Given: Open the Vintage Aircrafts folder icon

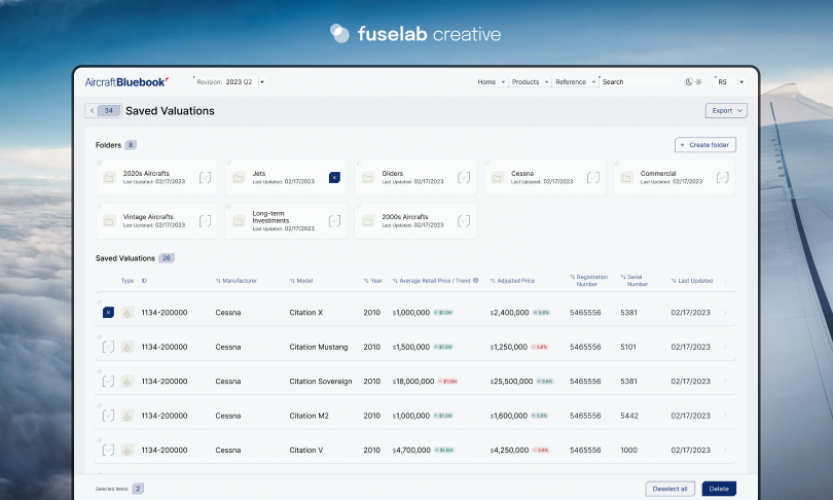Looking at the screenshot, I should (109, 221).
